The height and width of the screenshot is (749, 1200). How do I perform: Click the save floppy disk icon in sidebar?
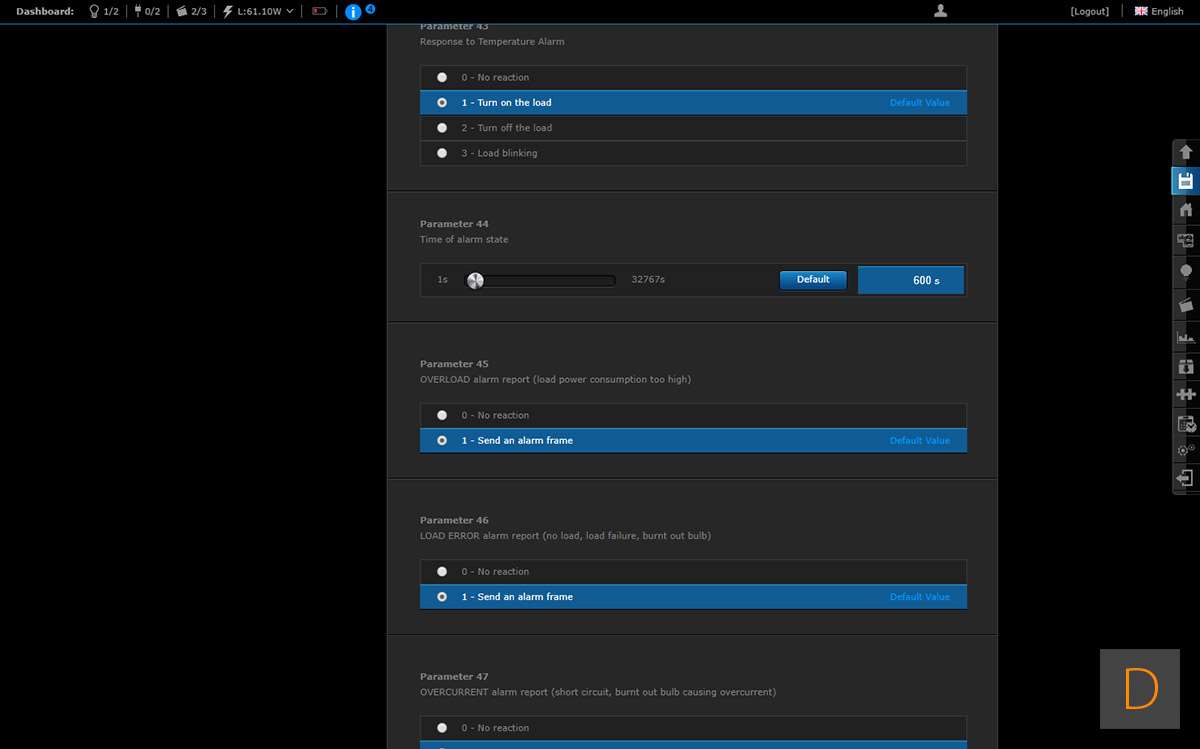coord(1186,181)
